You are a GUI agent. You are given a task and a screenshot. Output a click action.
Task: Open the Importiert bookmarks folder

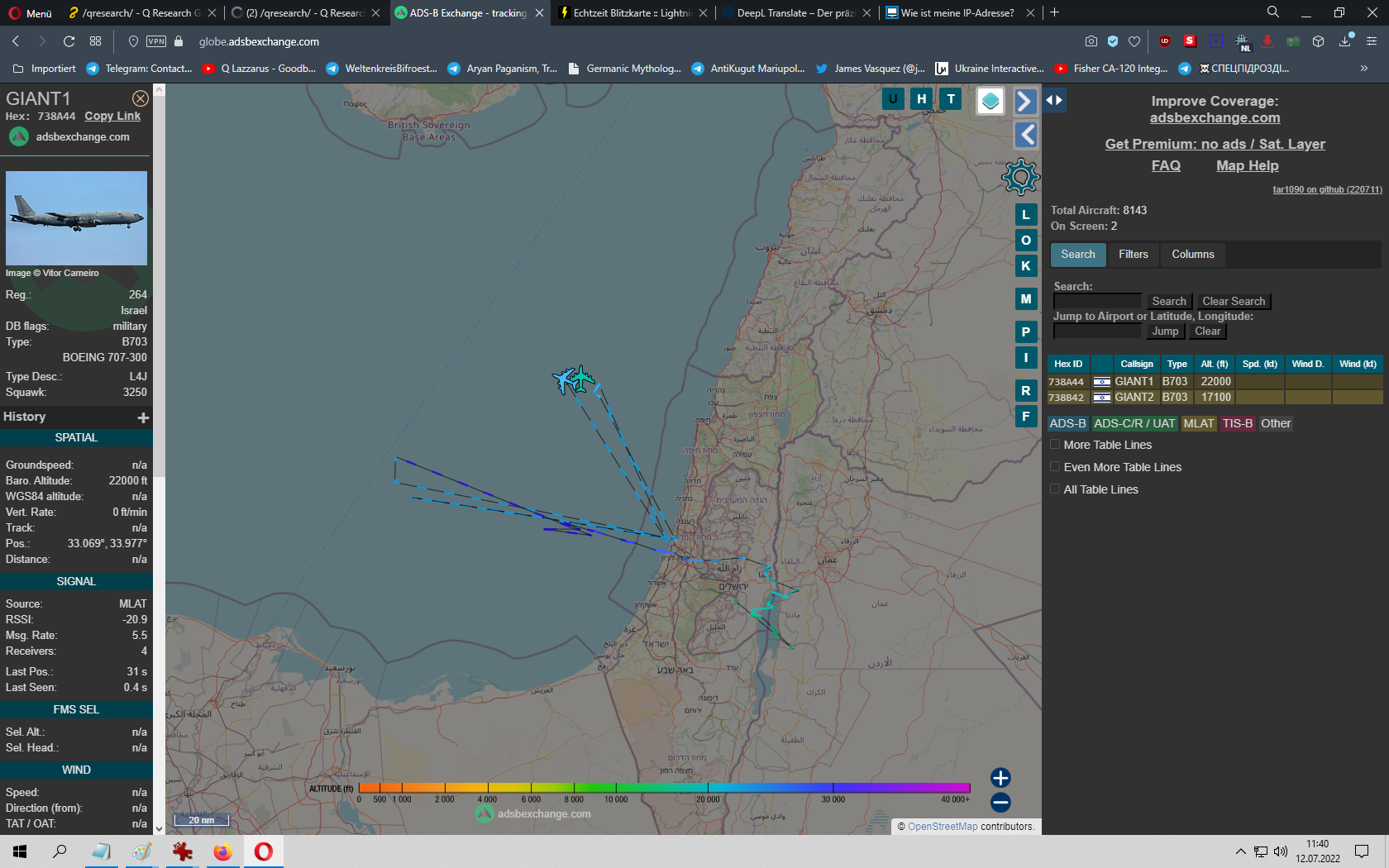point(45,69)
